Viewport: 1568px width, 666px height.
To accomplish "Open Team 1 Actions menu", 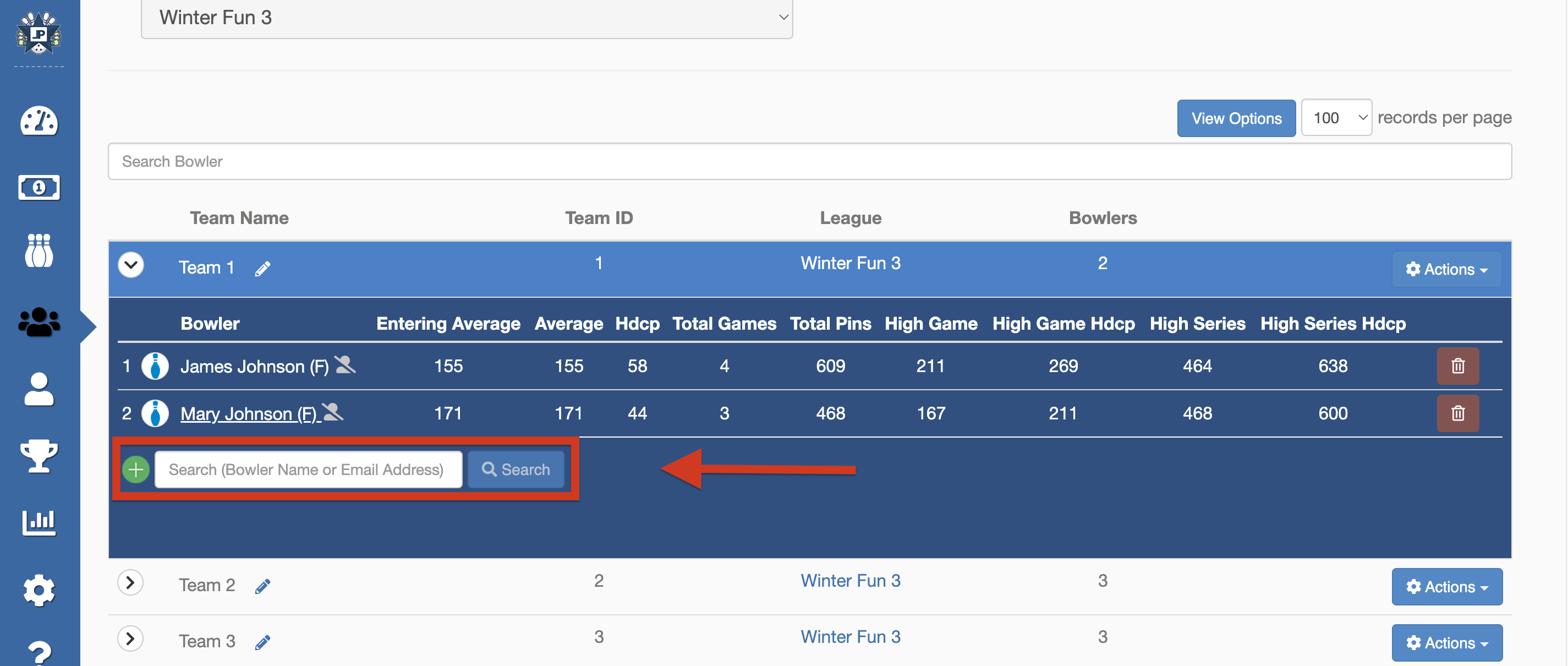I will coord(1446,269).
